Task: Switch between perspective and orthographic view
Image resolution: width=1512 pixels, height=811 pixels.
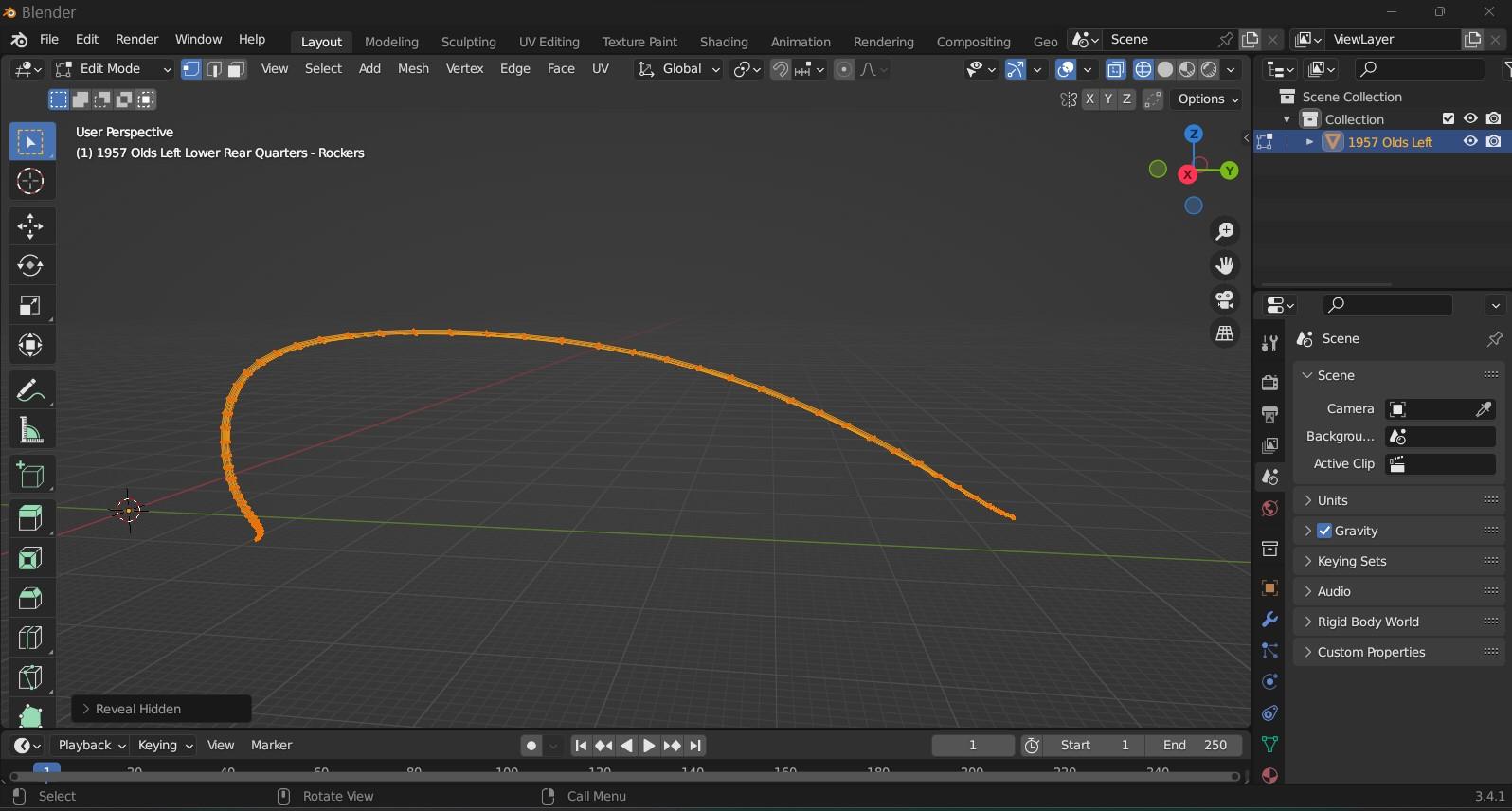Action: tap(1225, 333)
